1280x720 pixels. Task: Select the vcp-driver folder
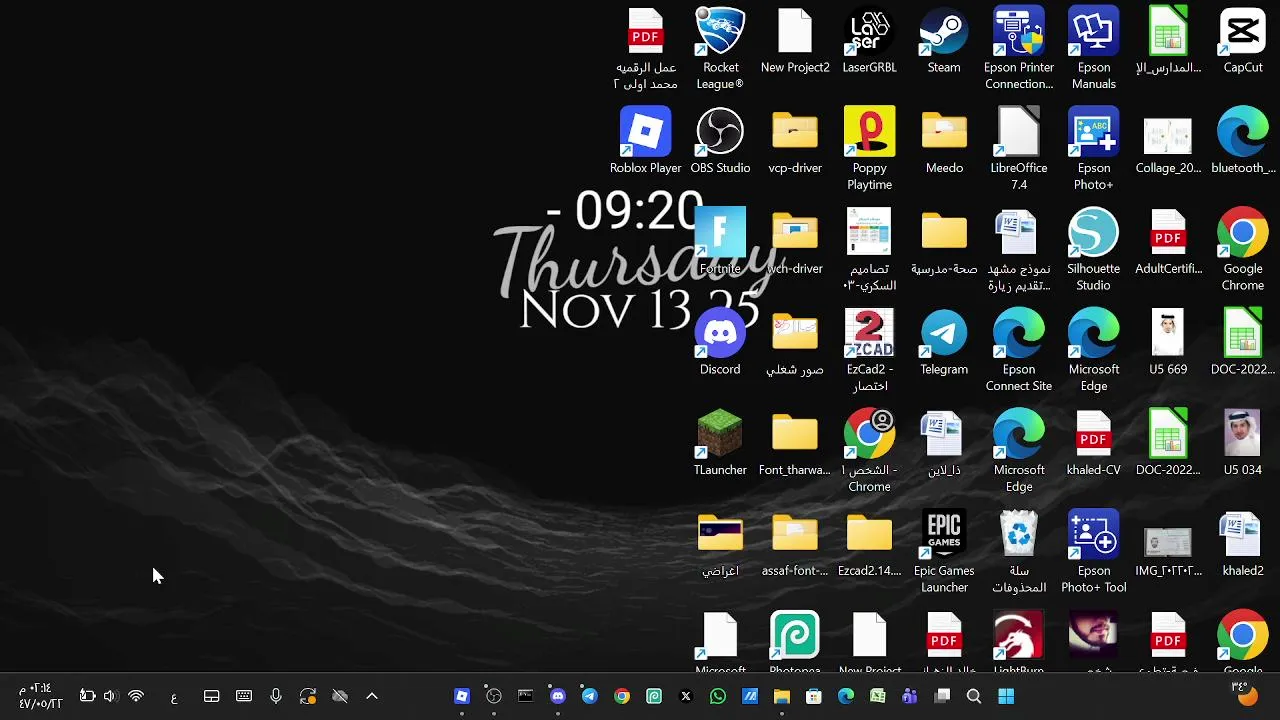795,141
